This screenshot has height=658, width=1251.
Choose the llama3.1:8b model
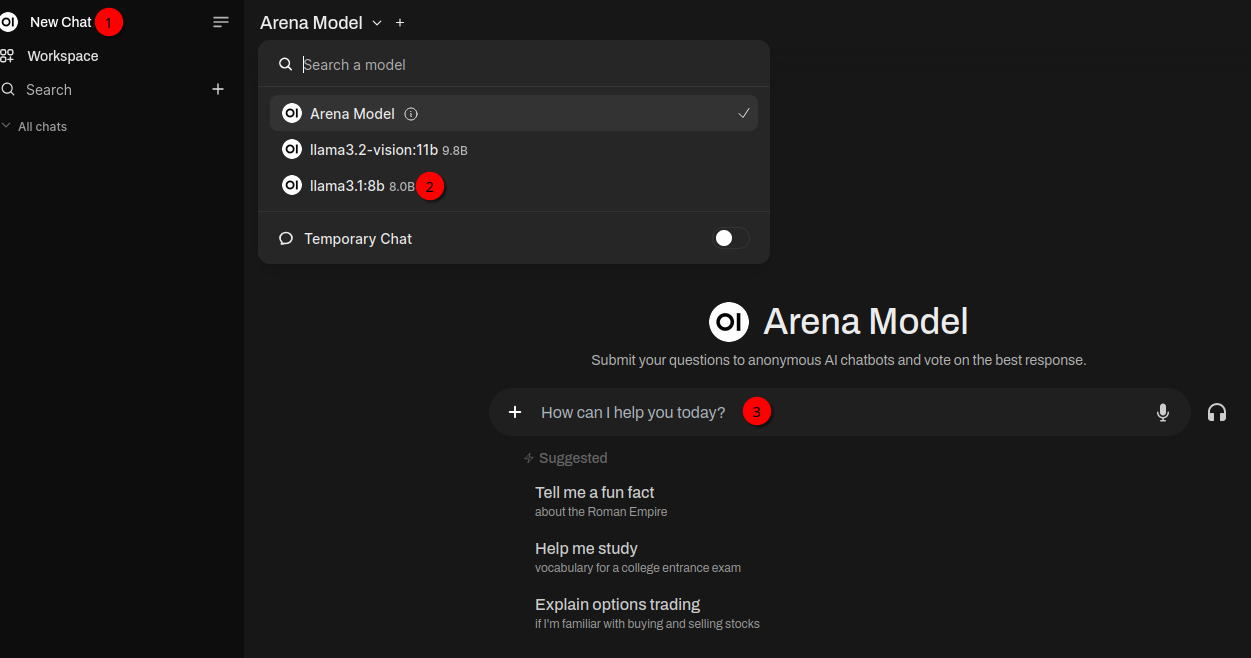coord(514,186)
